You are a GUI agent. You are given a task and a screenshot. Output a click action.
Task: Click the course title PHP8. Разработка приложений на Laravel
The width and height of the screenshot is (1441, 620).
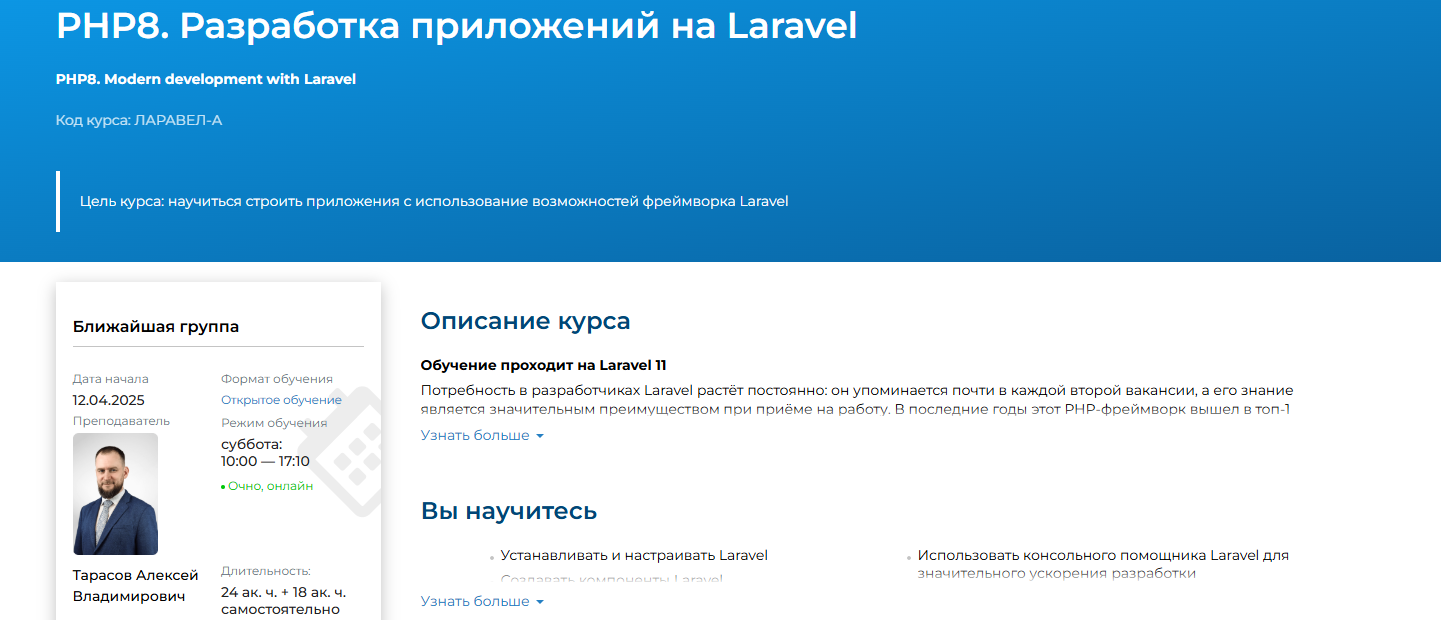click(x=457, y=25)
